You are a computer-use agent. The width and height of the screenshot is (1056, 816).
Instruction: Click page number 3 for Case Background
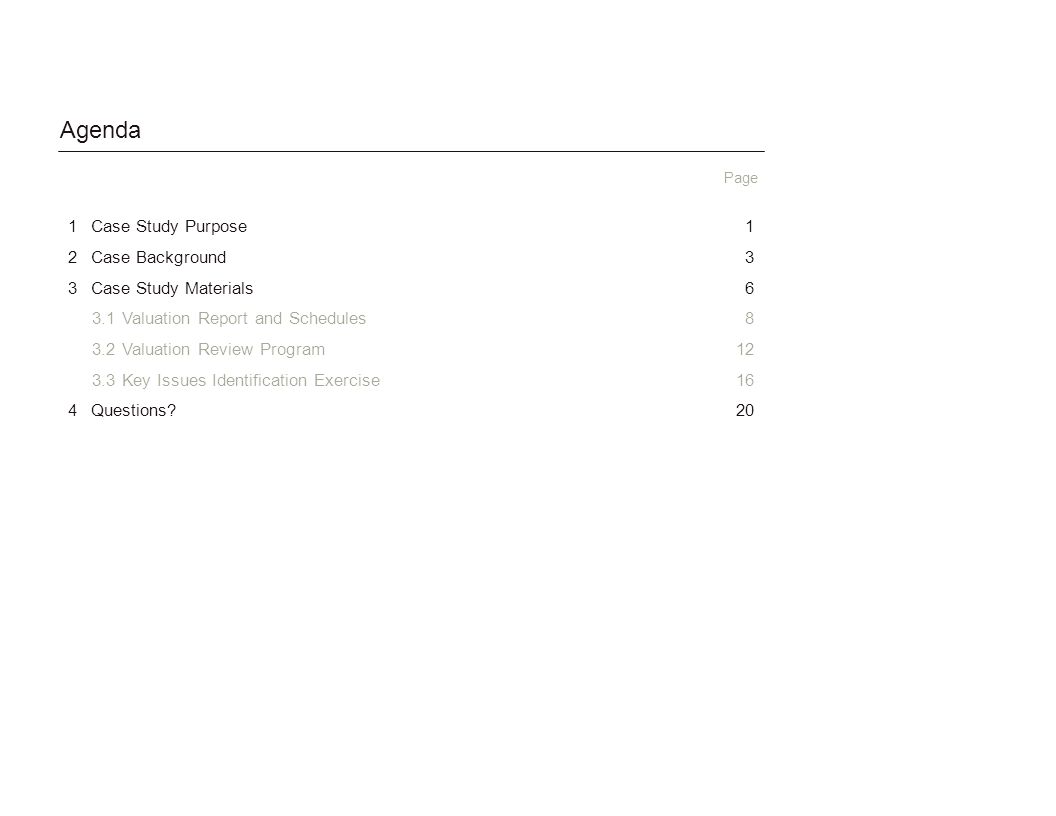point(750,258)
